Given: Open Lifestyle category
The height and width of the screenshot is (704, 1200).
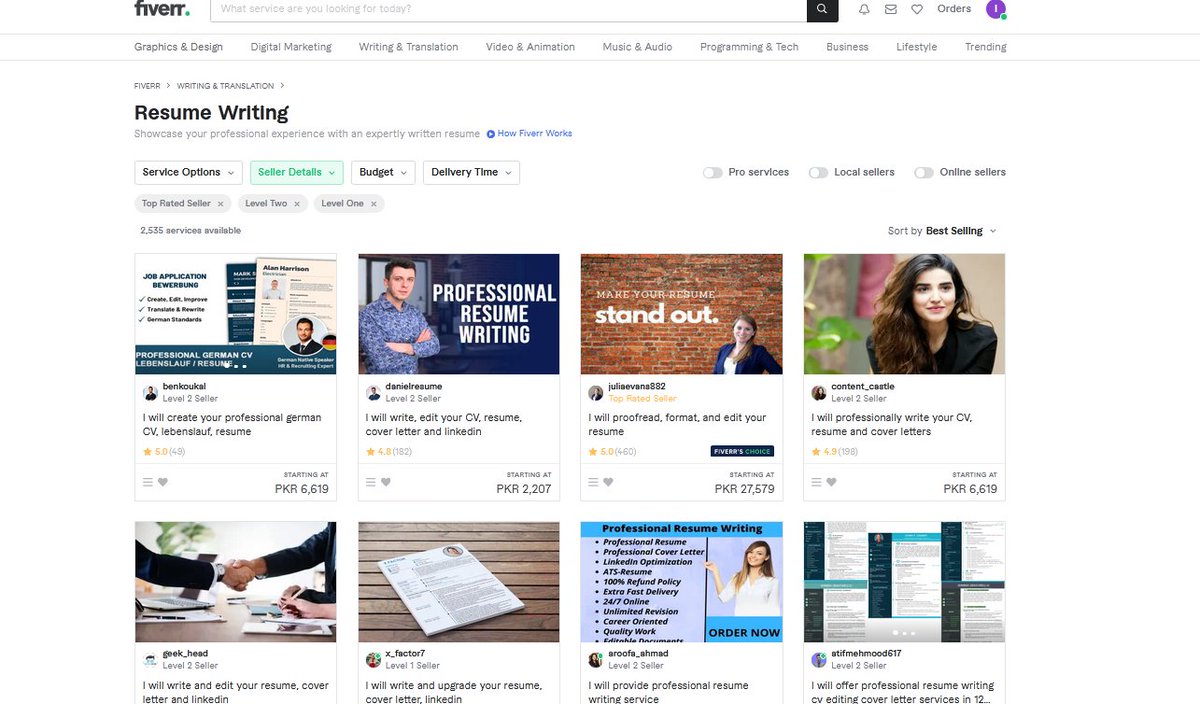Looking at the screenshot, I should tap(917, 47).
